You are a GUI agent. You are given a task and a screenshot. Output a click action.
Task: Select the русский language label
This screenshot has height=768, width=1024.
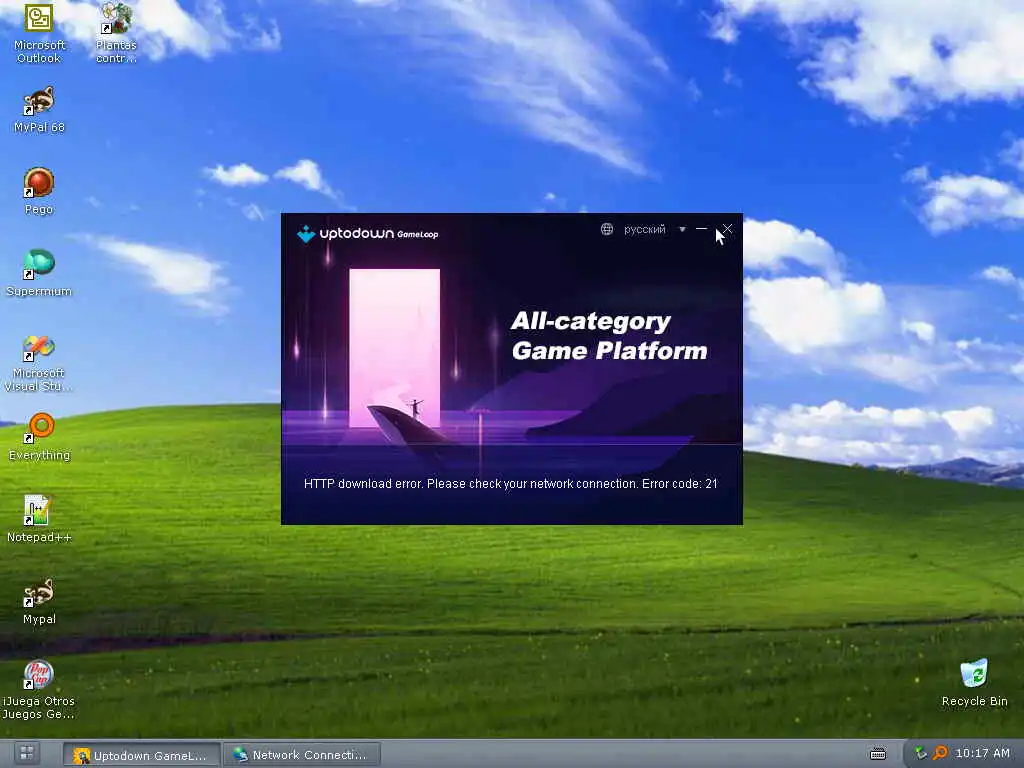pos(645,229)
